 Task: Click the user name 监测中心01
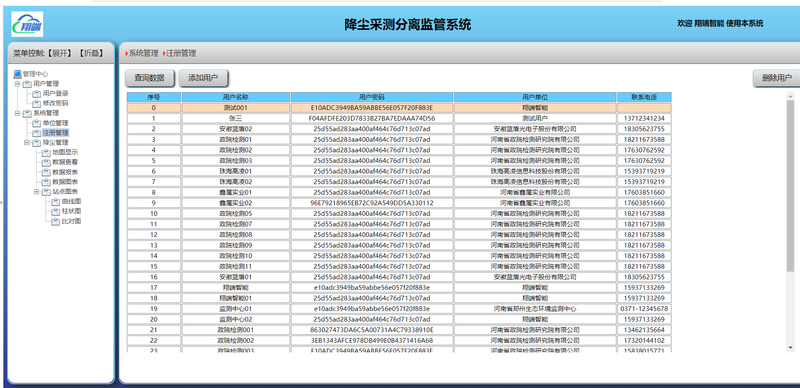tap(236, 309)
